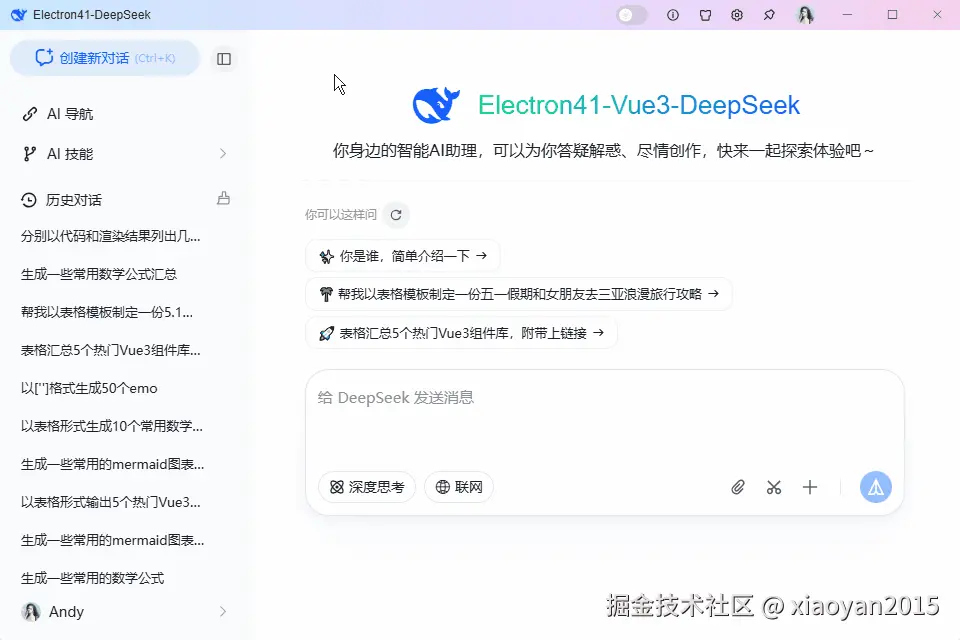Pin the window with the pin icon
Viewport: 960px width, 640px height.
click(x=768, y=14)
